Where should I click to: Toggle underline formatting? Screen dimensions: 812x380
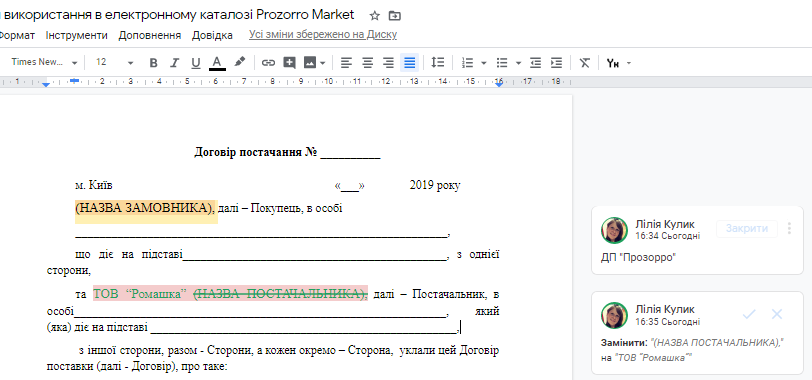click(195, 63)
